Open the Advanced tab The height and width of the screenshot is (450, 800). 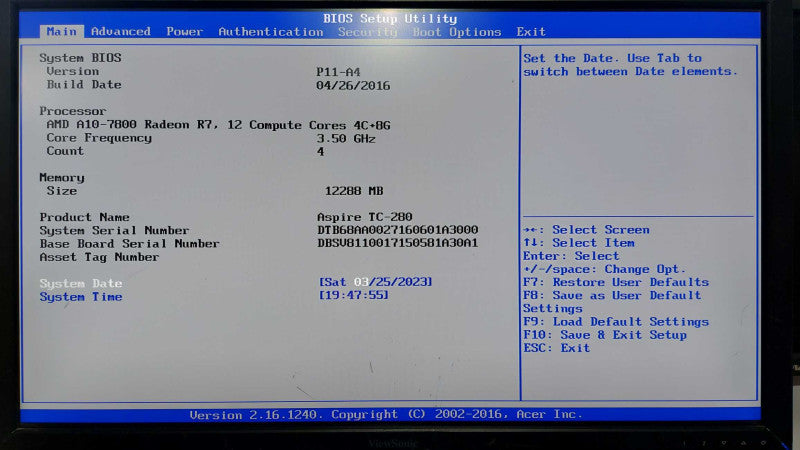pyautogui.click(x=121, y=32)
